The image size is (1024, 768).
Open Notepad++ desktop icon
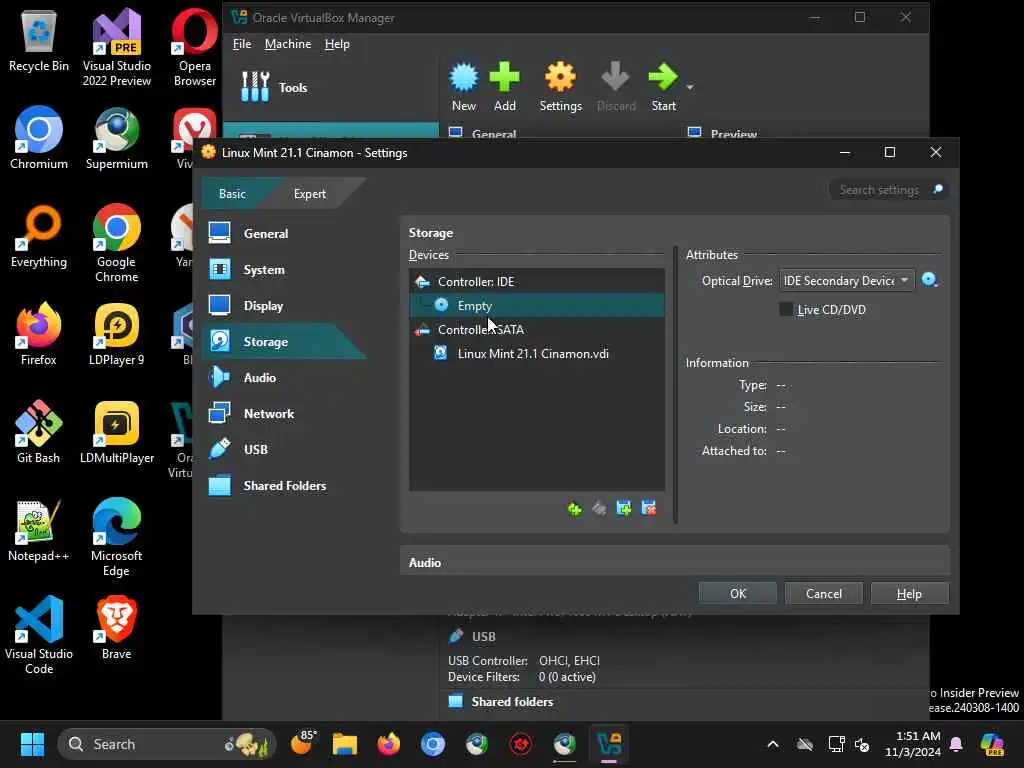pyautogui.click(x=39, y=530)
